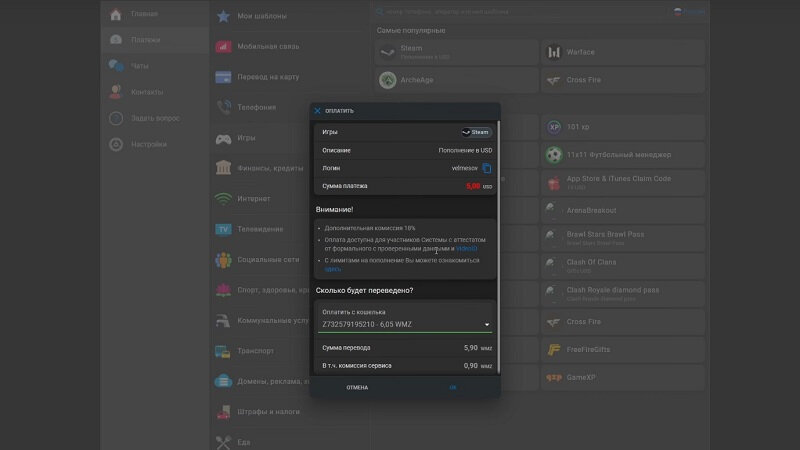The image size is (800, 450).
Task: Open the Internet wifi category icon
Action: 223,198
